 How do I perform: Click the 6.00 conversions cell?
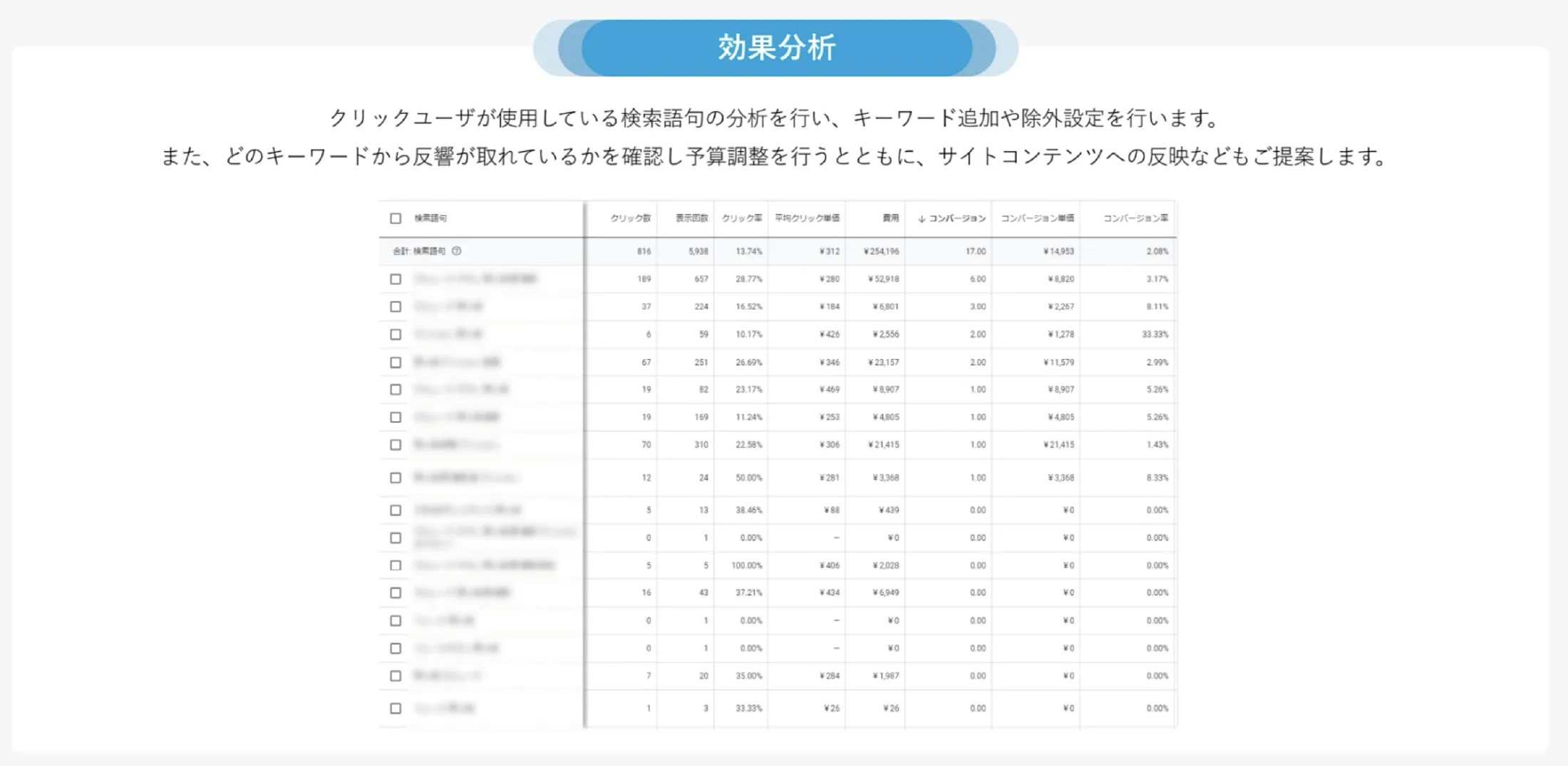click(978, 279)
